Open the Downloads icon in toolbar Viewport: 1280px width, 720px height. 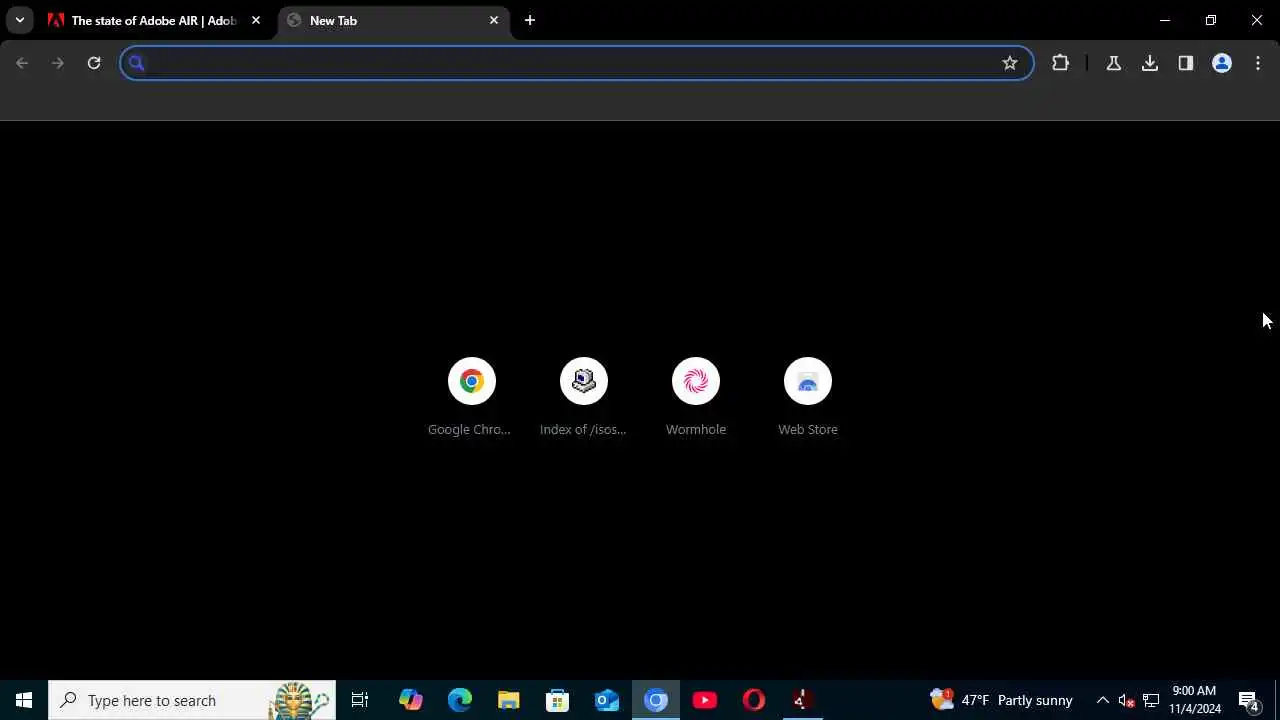pyautogui.click(x=1150, y=63)
